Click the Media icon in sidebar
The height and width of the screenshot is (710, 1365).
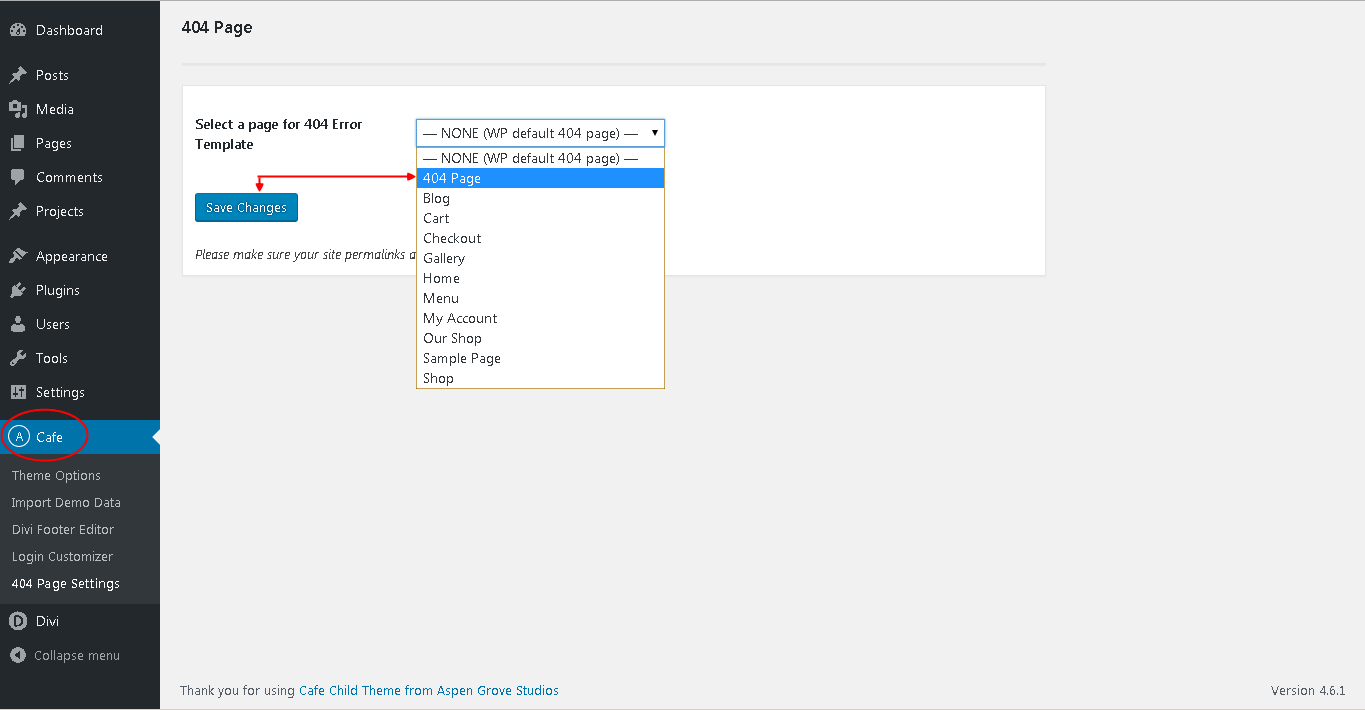[18, 109]
